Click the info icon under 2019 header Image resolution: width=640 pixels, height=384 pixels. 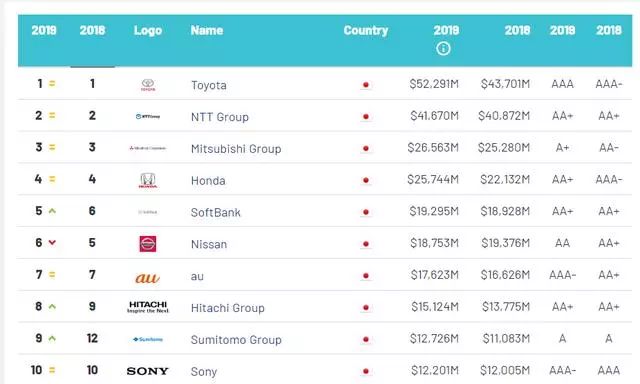tap(443, 49)
